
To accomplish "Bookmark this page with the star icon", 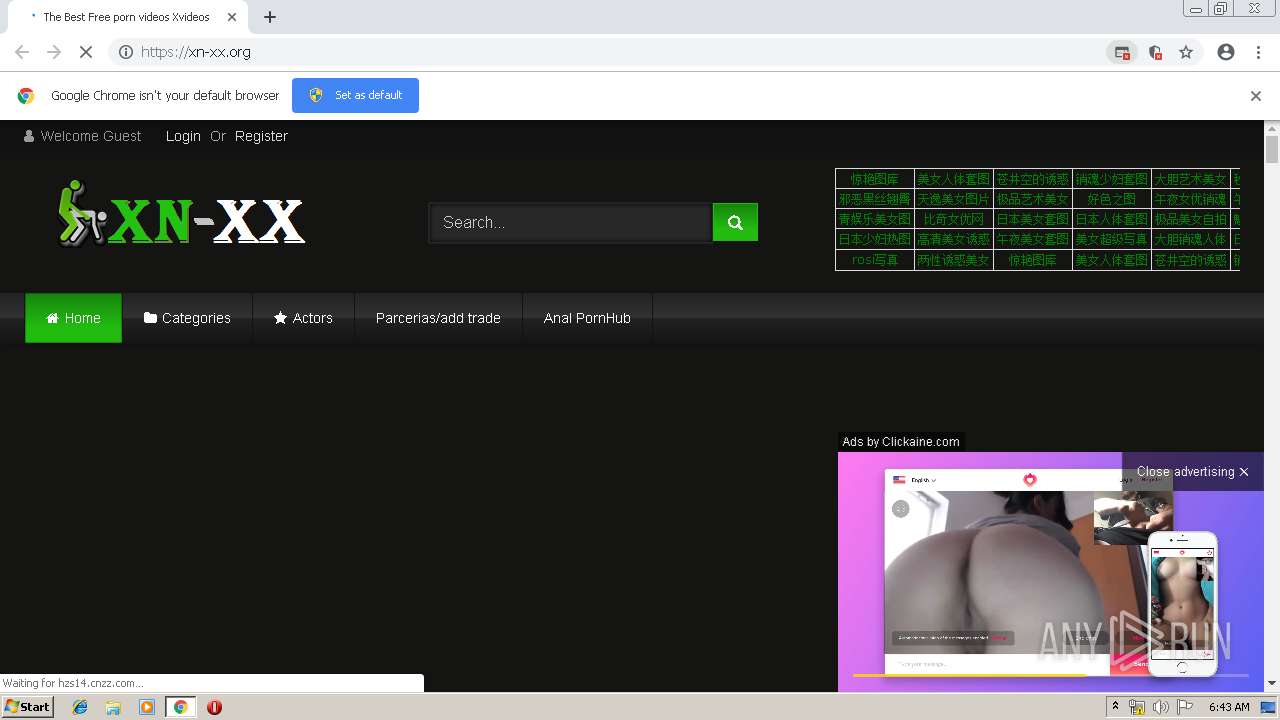I will [1186, 52].
